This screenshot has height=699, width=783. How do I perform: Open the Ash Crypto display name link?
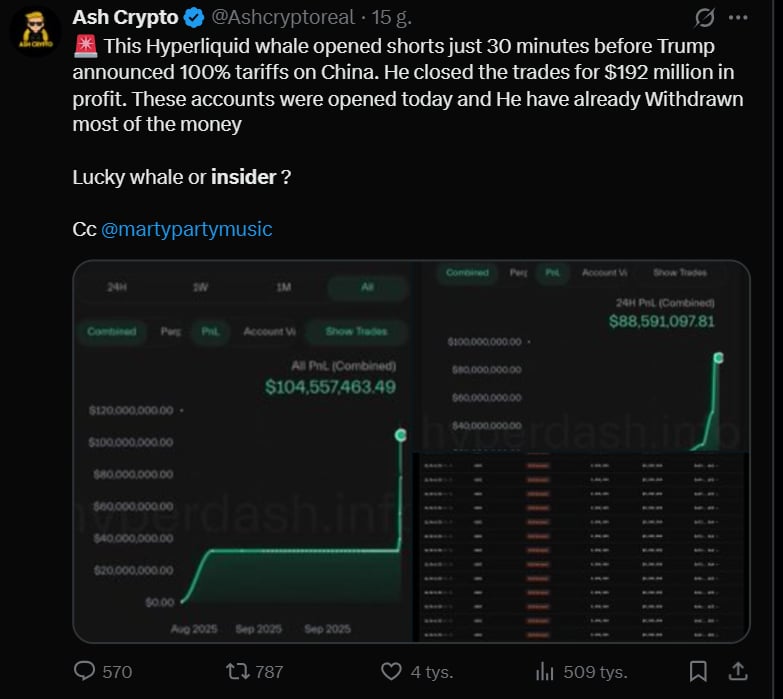tap(125, 18)
